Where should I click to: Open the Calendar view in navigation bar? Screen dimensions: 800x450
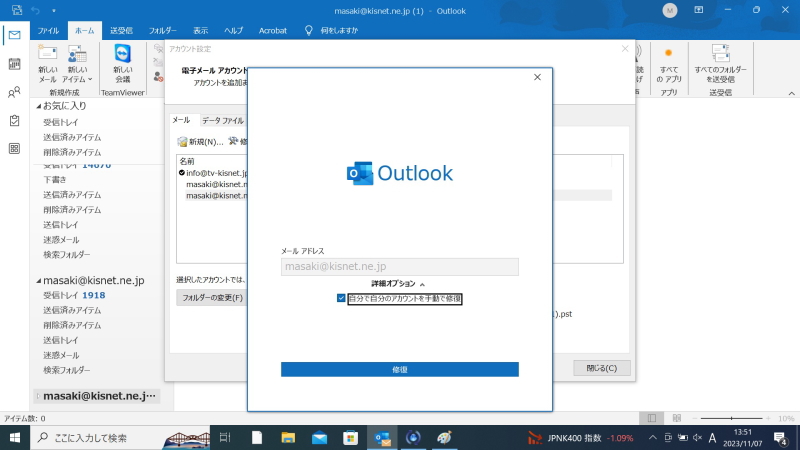click(x=14, y=64)
